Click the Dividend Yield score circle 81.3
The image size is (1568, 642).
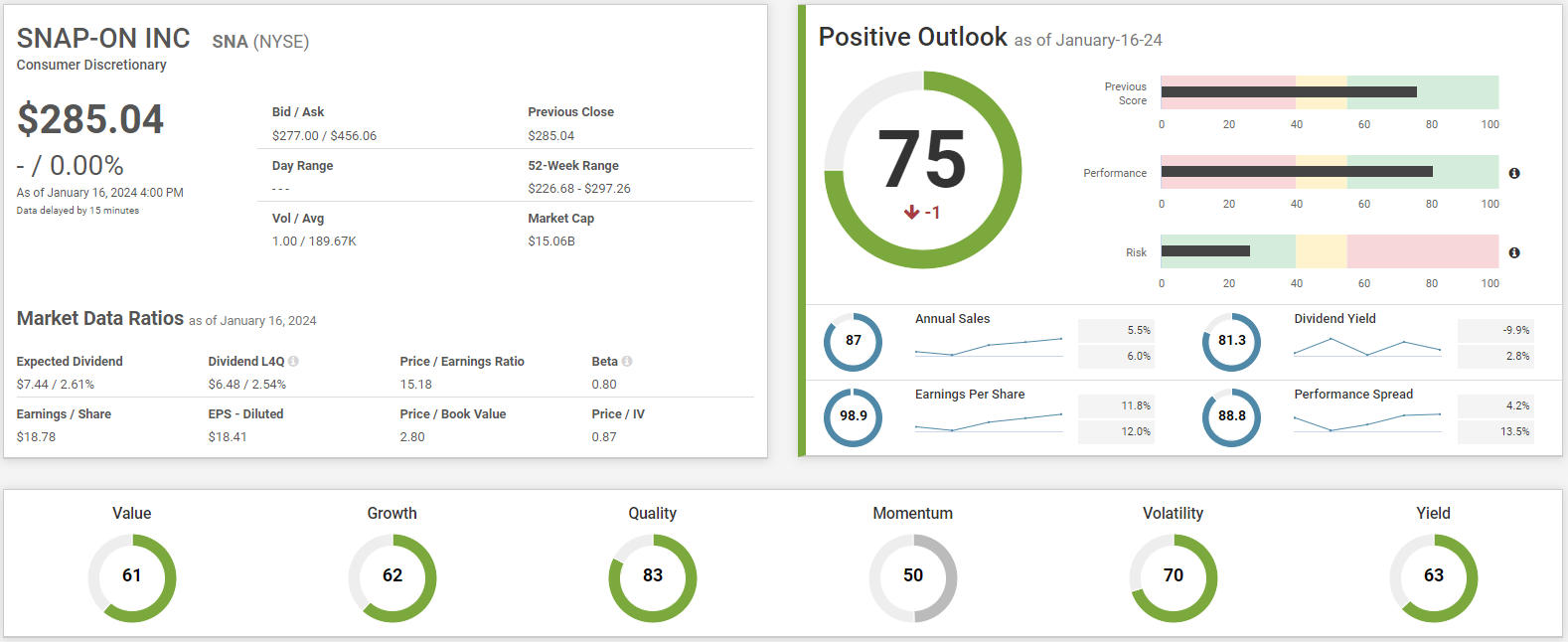click(1232, 341)
